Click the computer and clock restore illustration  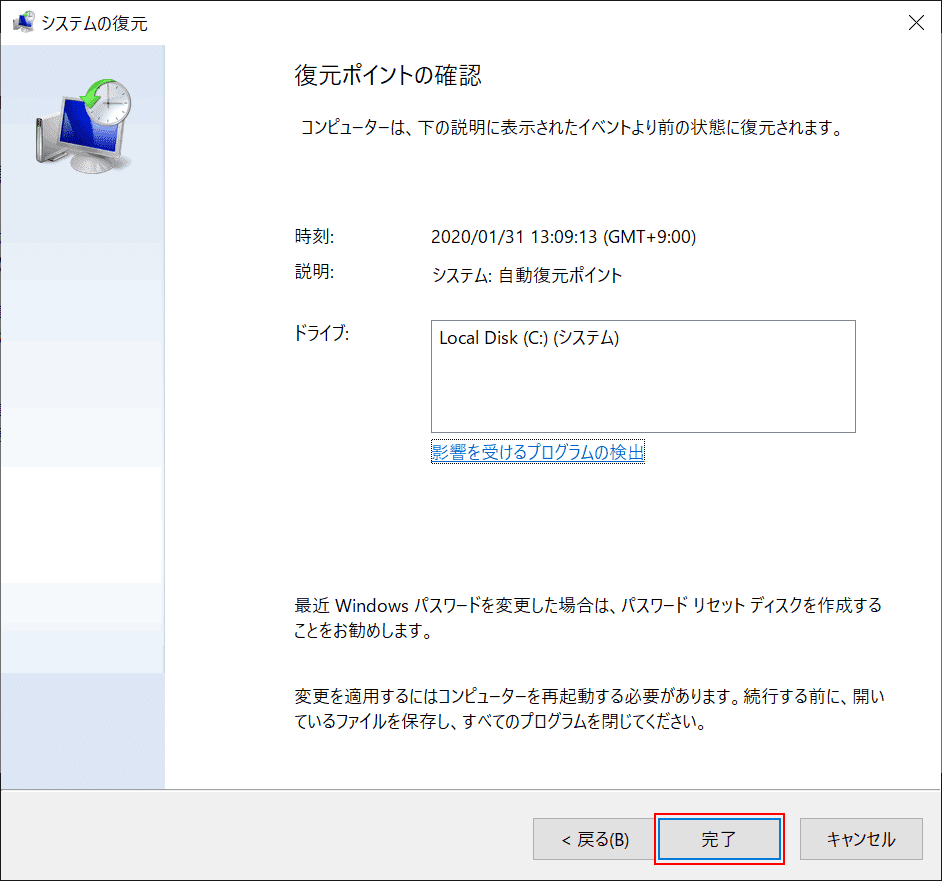click(x=84, y=126)
